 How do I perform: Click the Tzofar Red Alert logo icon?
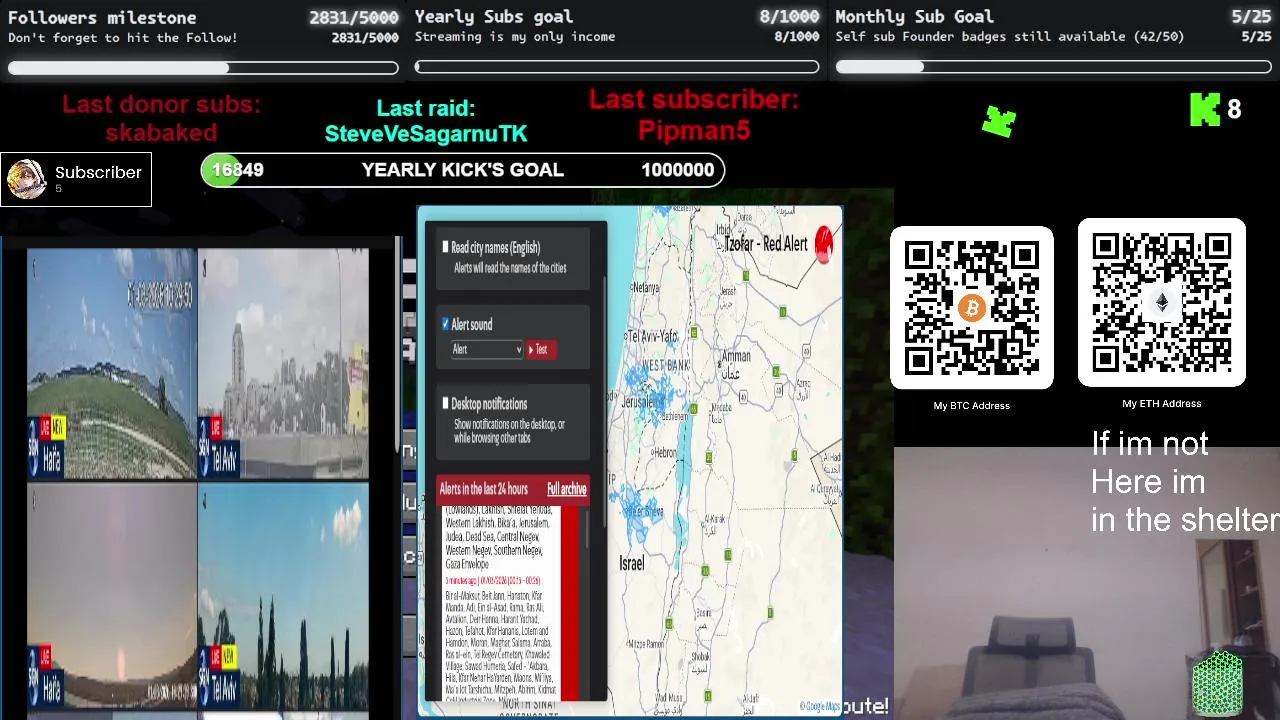[824, 243]
